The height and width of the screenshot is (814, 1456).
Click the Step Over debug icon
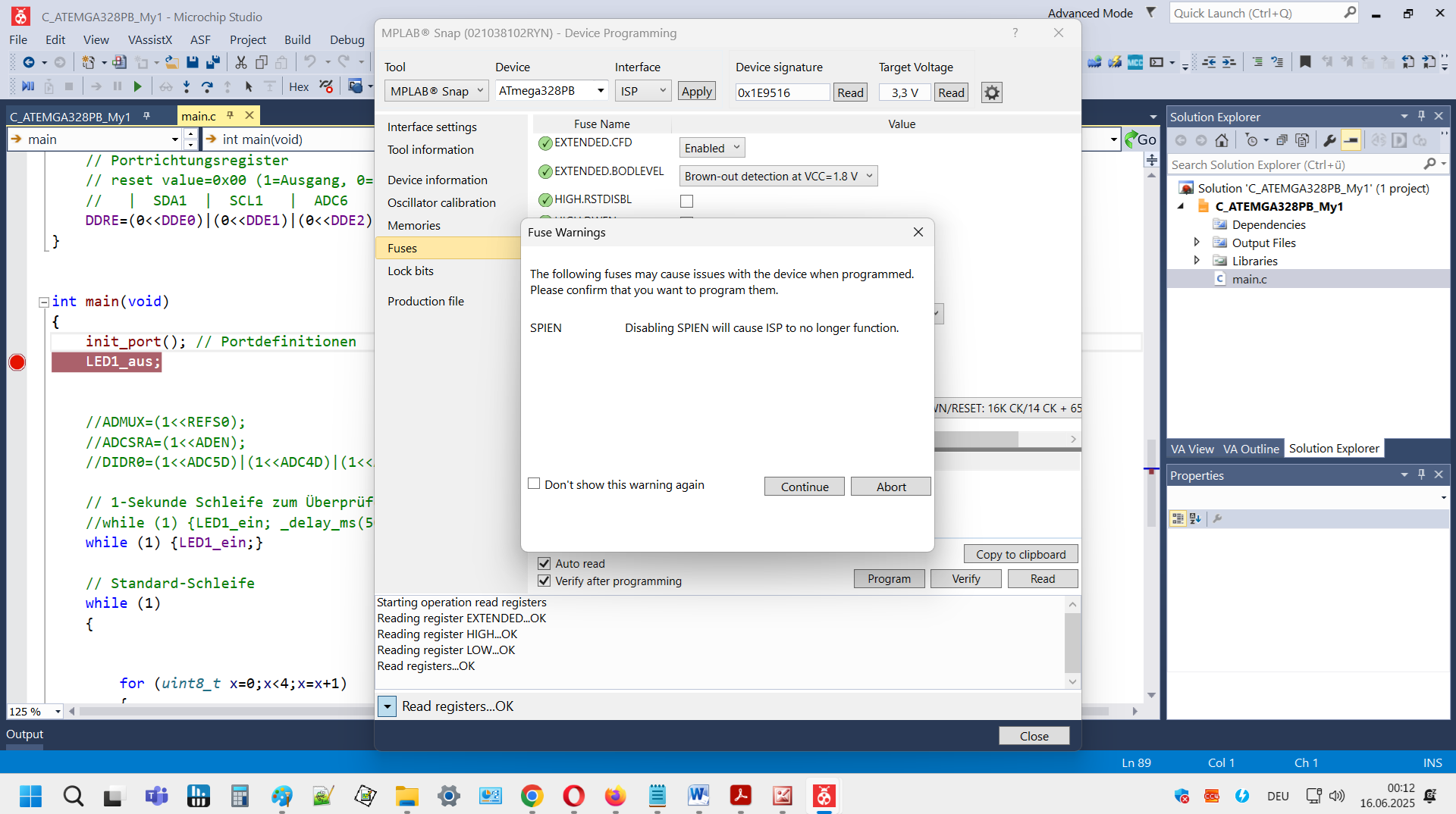click(207, 86)
